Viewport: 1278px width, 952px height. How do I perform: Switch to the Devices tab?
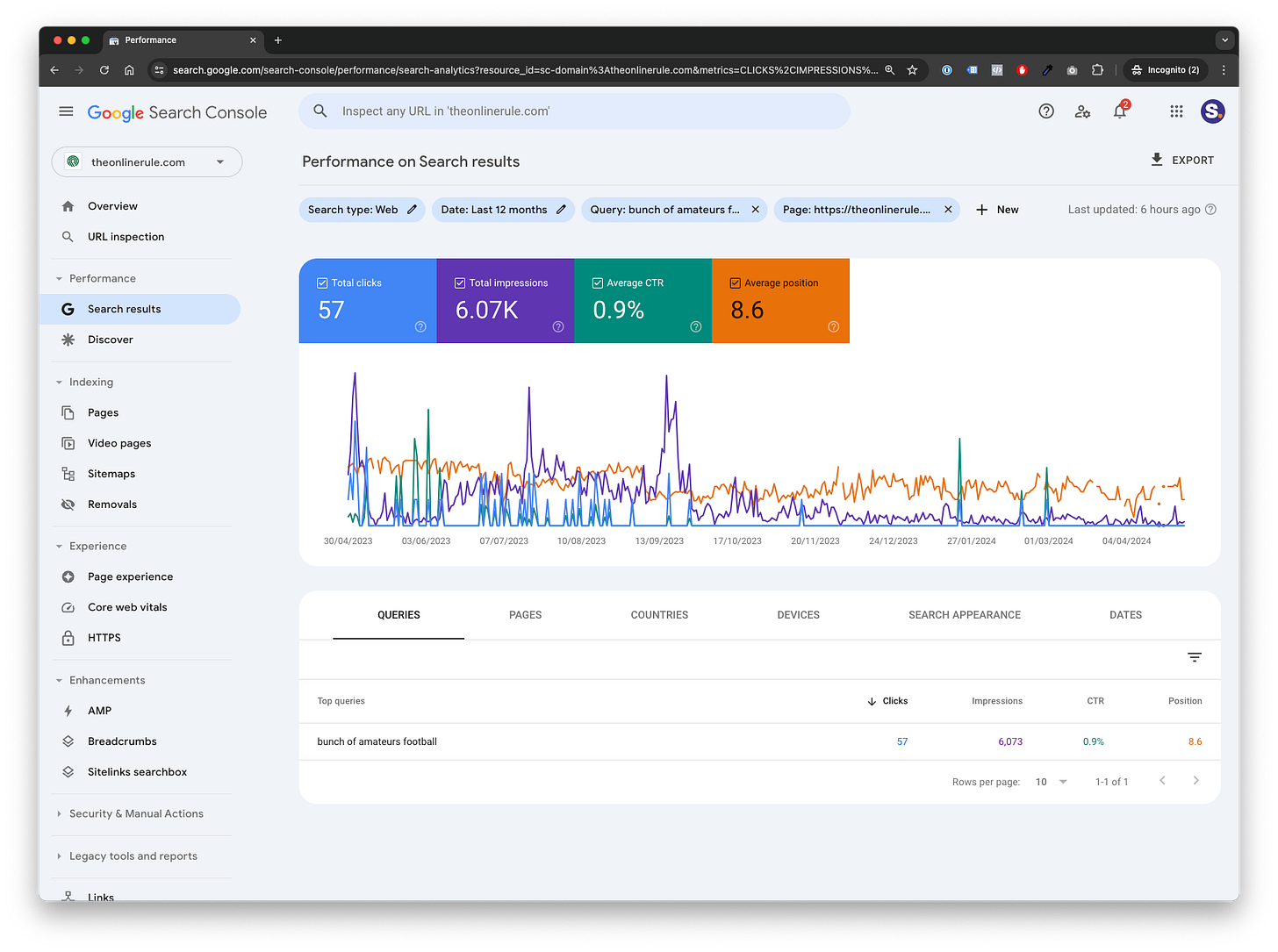pos(798,615)
